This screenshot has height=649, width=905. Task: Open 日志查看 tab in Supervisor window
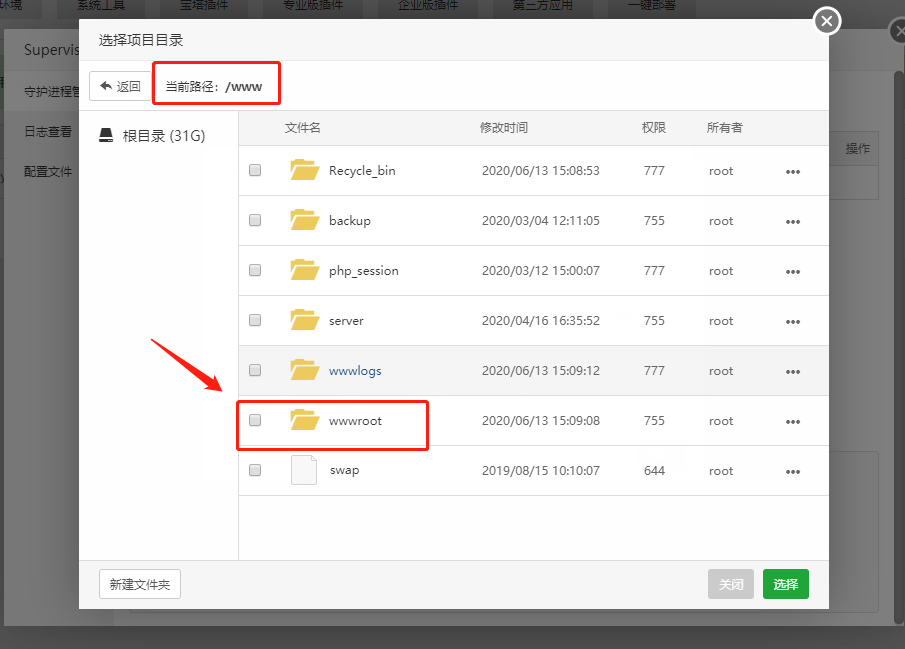point(48,132)
